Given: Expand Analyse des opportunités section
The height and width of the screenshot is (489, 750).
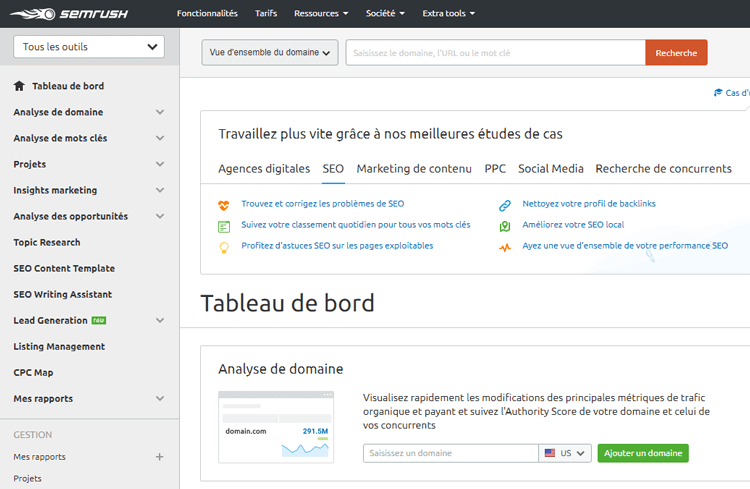Looking at the screenshot, I should [x=160, y=216].
